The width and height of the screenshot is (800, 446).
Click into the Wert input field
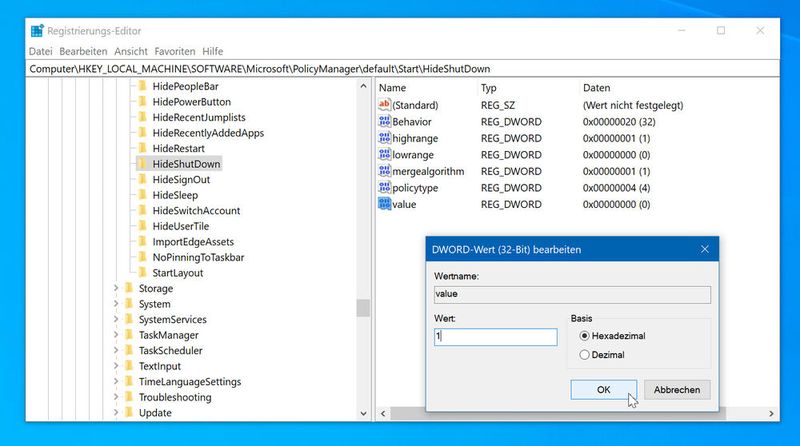pyautogui.click(x=495, y=337)
